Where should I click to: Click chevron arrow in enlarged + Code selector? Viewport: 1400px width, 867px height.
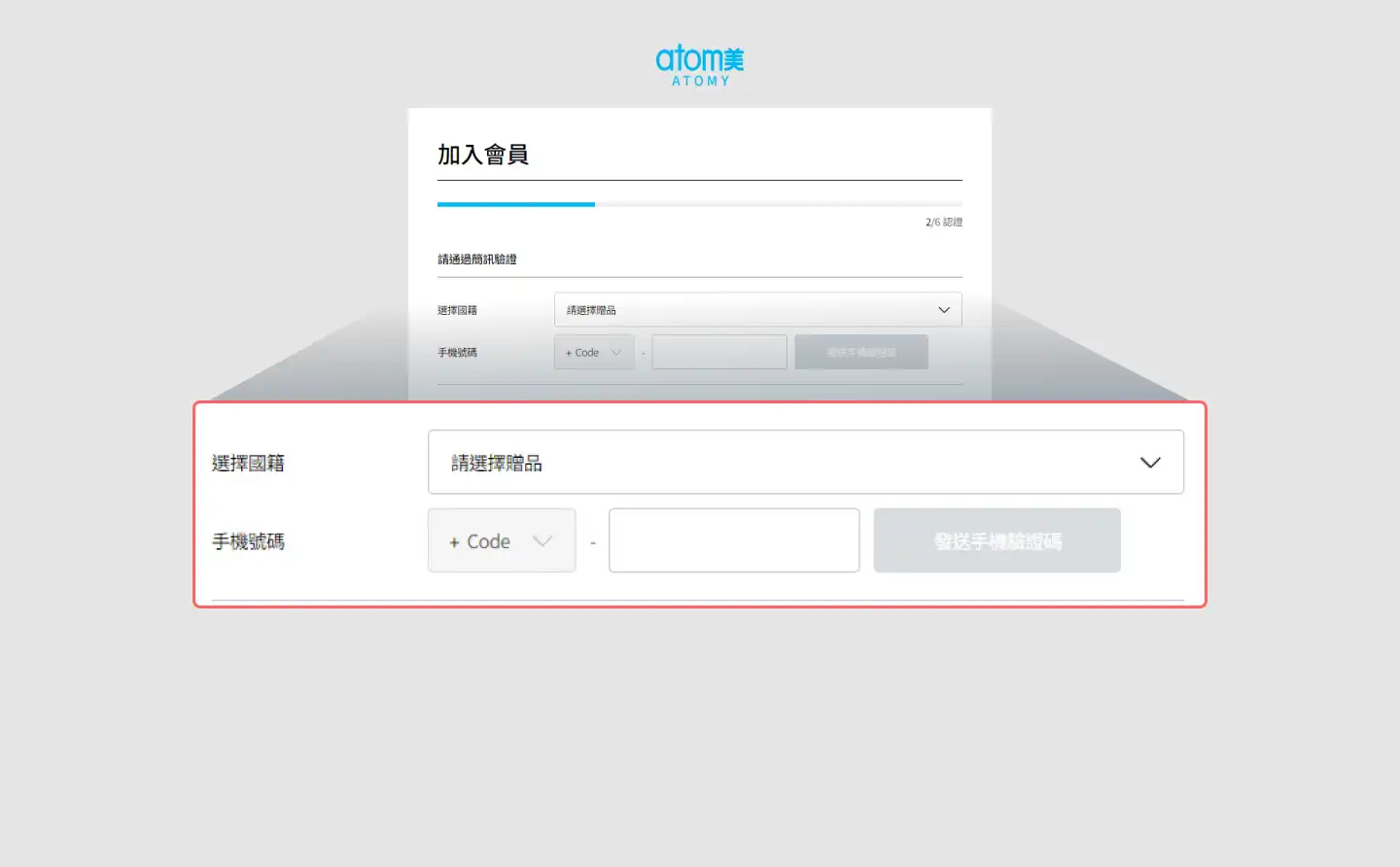[x=542, y=541]
